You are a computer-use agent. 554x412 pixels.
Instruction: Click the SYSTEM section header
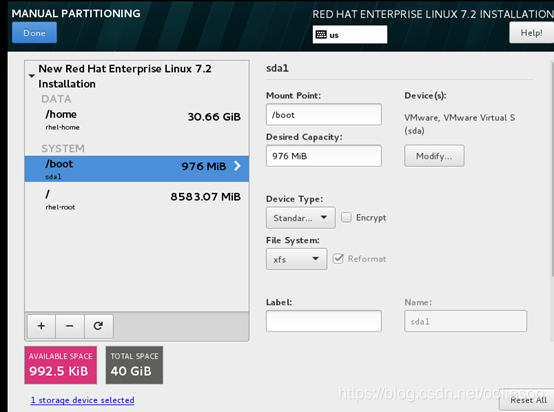click(x=63, y=148)
